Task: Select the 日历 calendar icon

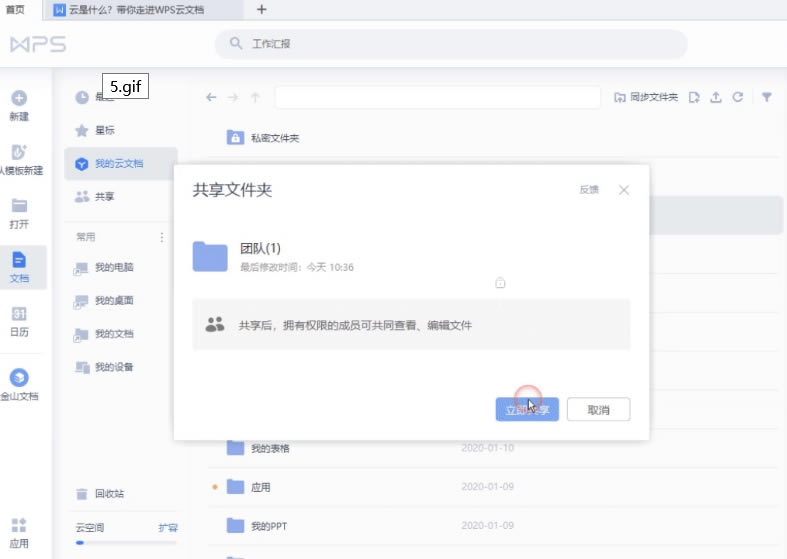Action: coord(19,314)
